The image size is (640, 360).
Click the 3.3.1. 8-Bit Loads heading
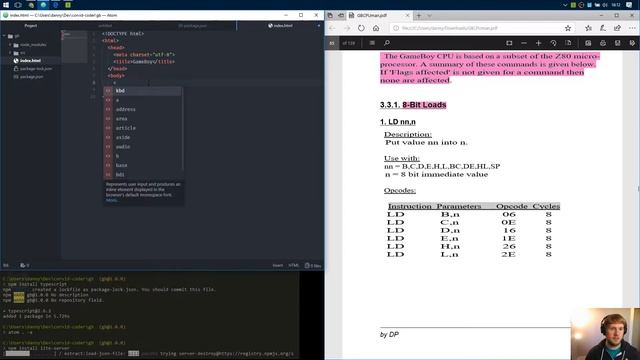[413, 105]
